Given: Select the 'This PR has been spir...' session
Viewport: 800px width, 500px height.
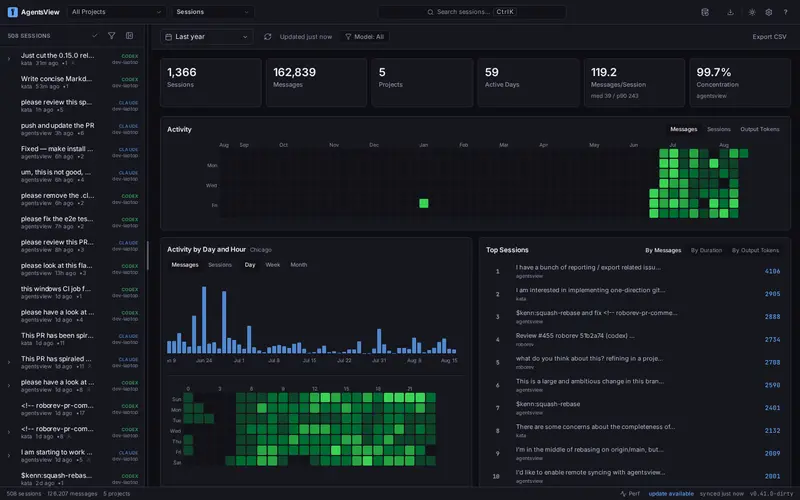Looking at the screenshot, I should pyautogui.click(x=72, y=339).
